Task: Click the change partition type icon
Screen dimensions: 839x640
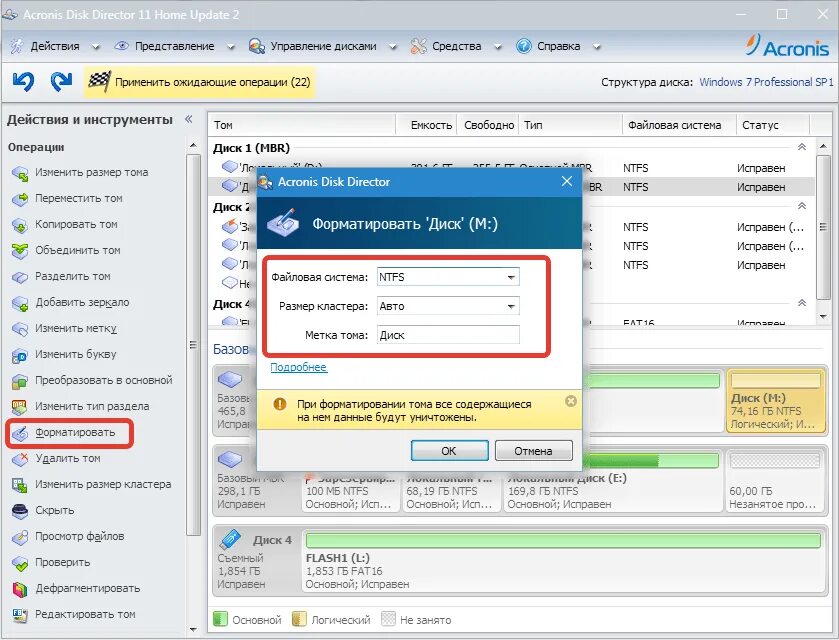Action: 20,407
